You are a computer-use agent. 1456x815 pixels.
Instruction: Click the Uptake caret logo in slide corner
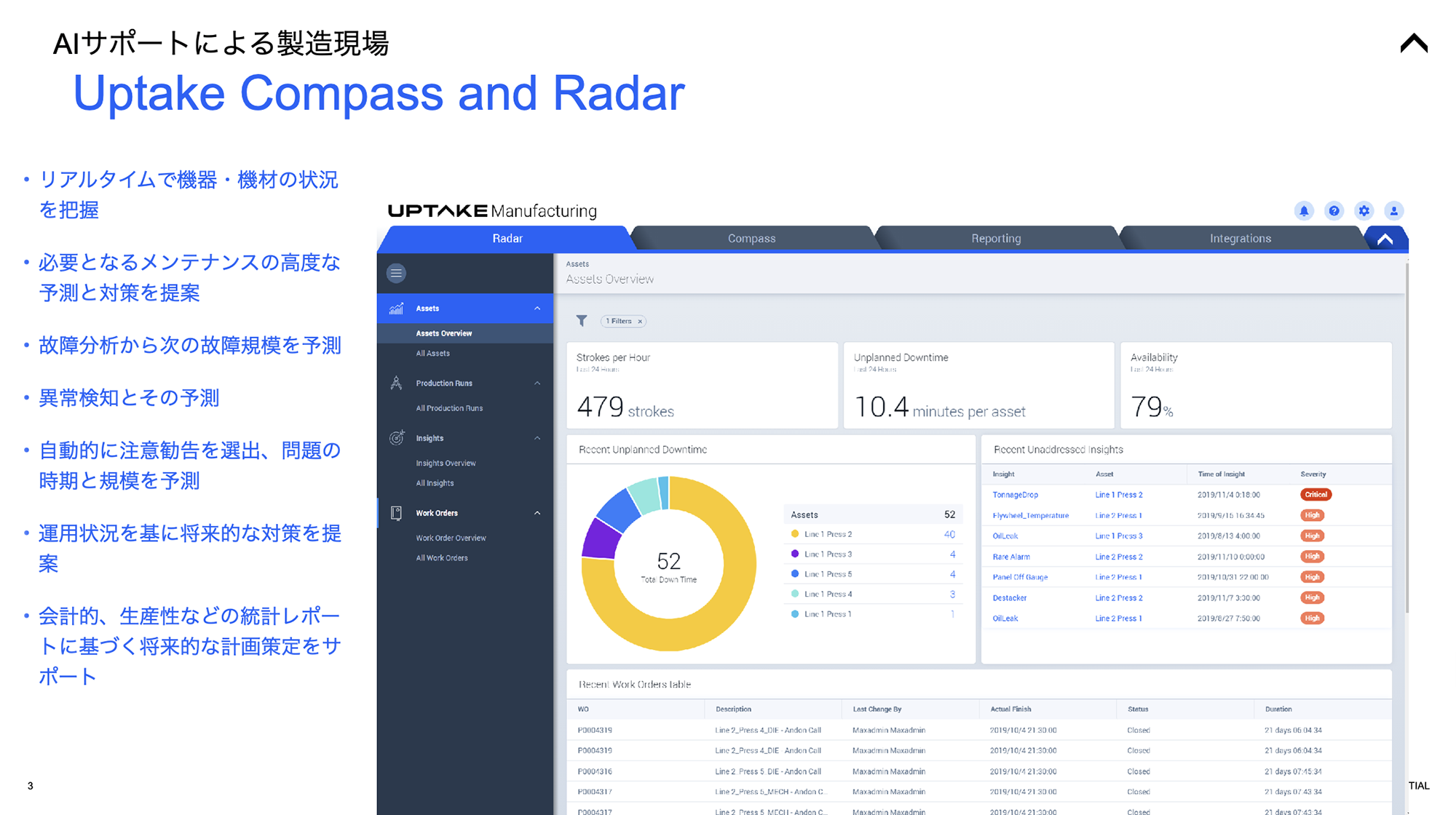coord(1414,44)
